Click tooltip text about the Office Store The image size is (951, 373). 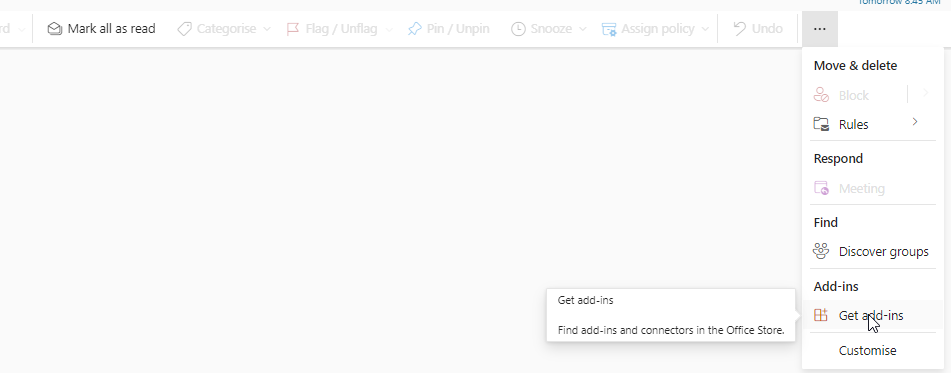click(x=671, y=331)
